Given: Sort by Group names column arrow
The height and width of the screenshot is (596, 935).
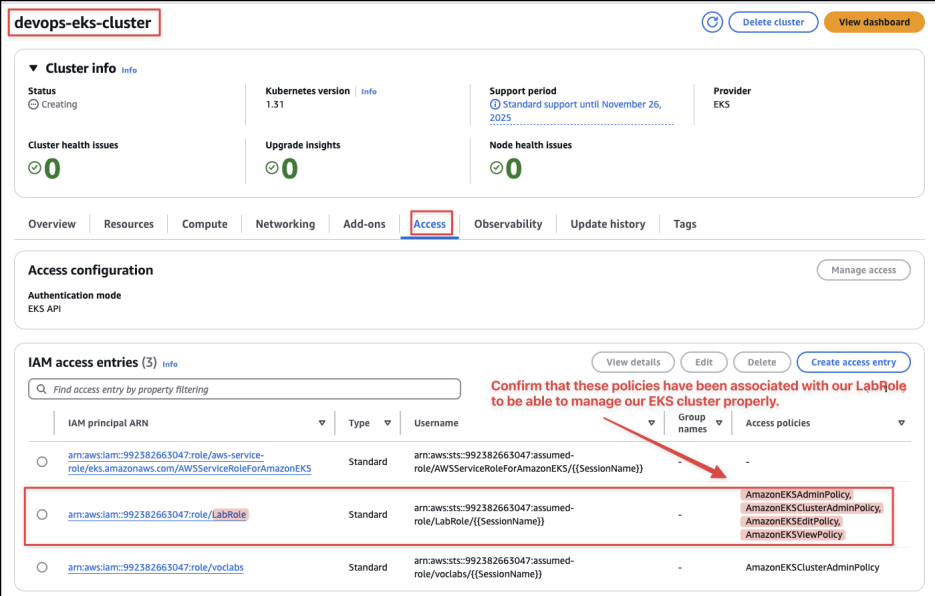Looking at the screenshot, I should click(719, 423).
